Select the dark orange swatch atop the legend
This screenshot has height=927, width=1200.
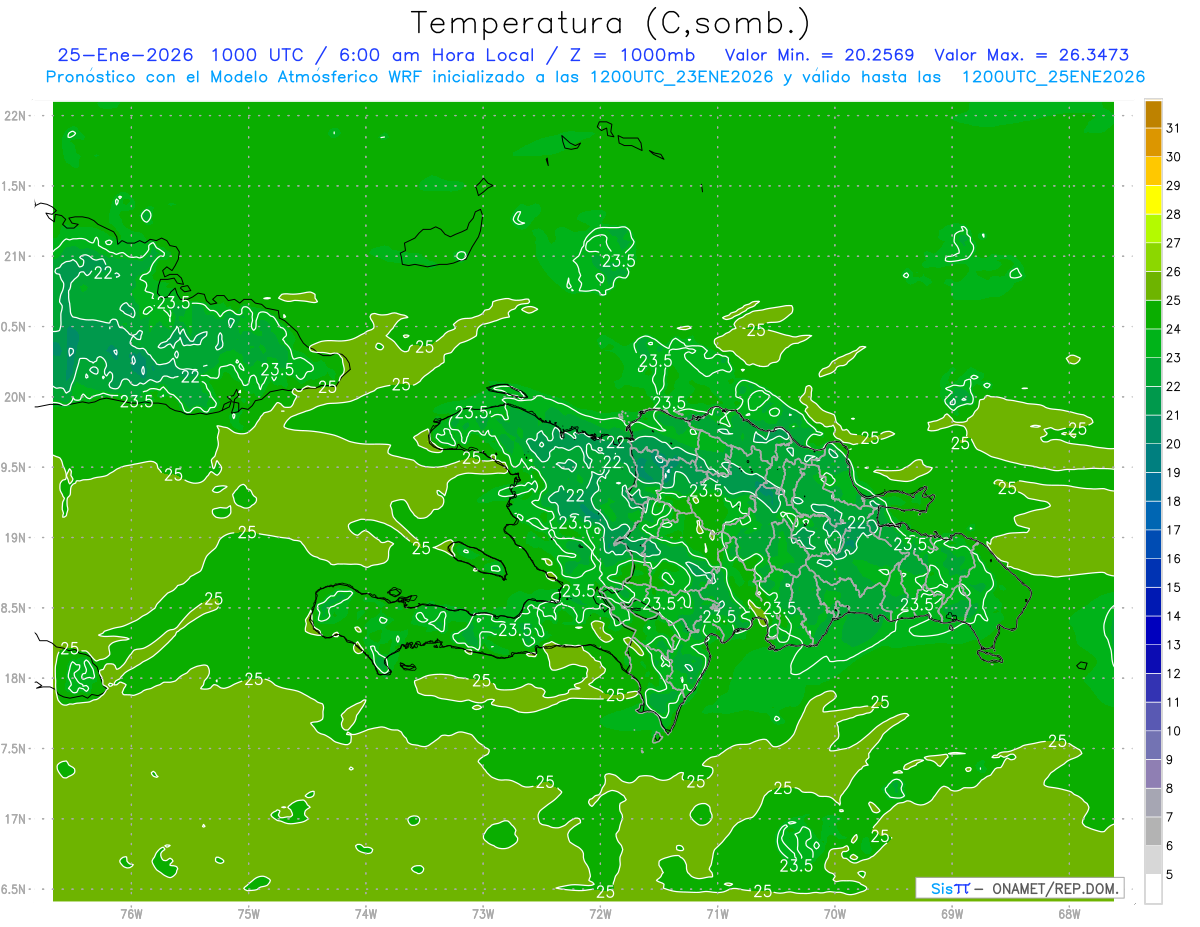1153,114
